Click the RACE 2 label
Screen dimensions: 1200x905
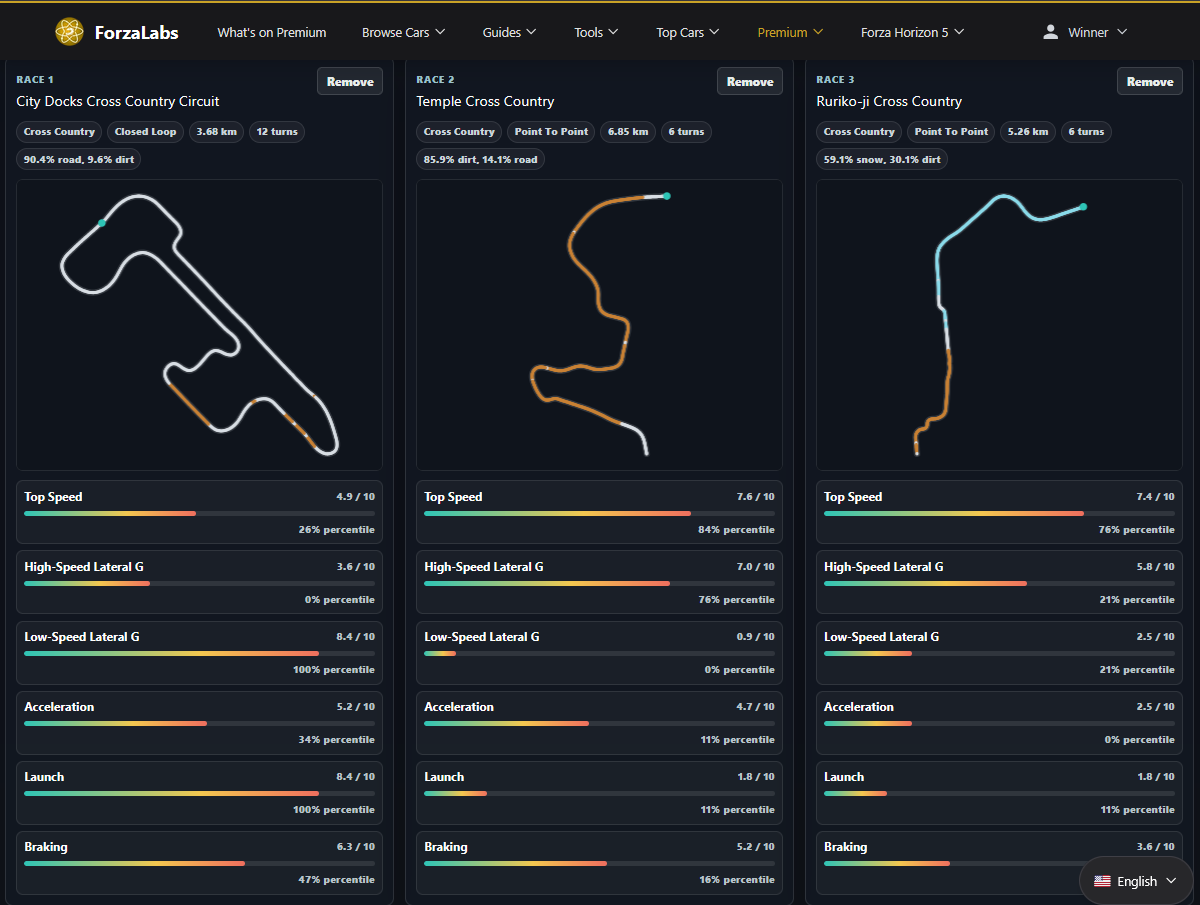coord(436,79)
